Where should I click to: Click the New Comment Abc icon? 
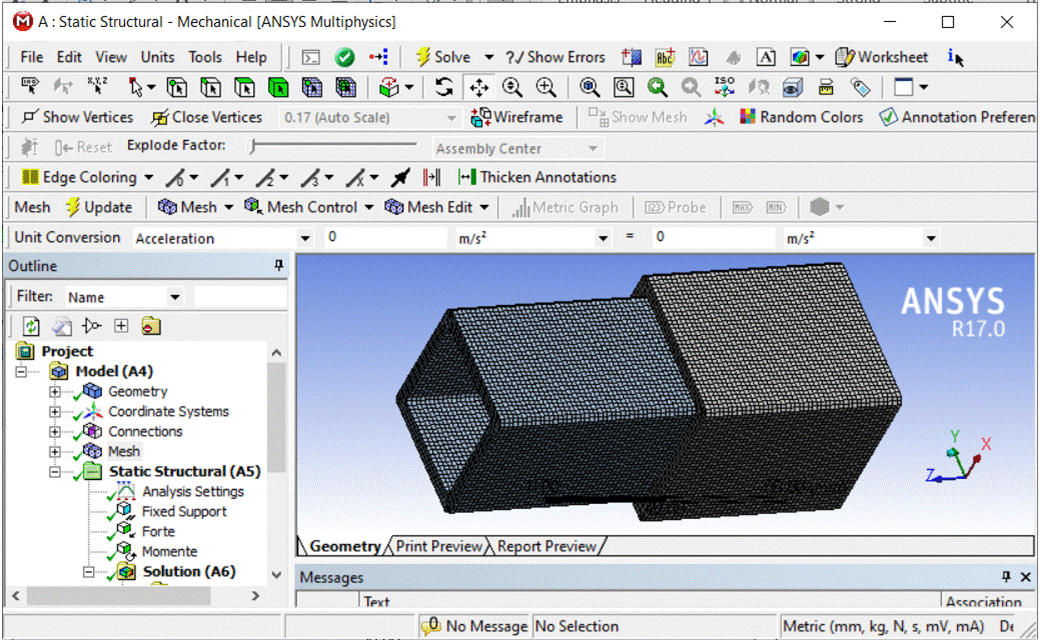click(x=665, y=58)
